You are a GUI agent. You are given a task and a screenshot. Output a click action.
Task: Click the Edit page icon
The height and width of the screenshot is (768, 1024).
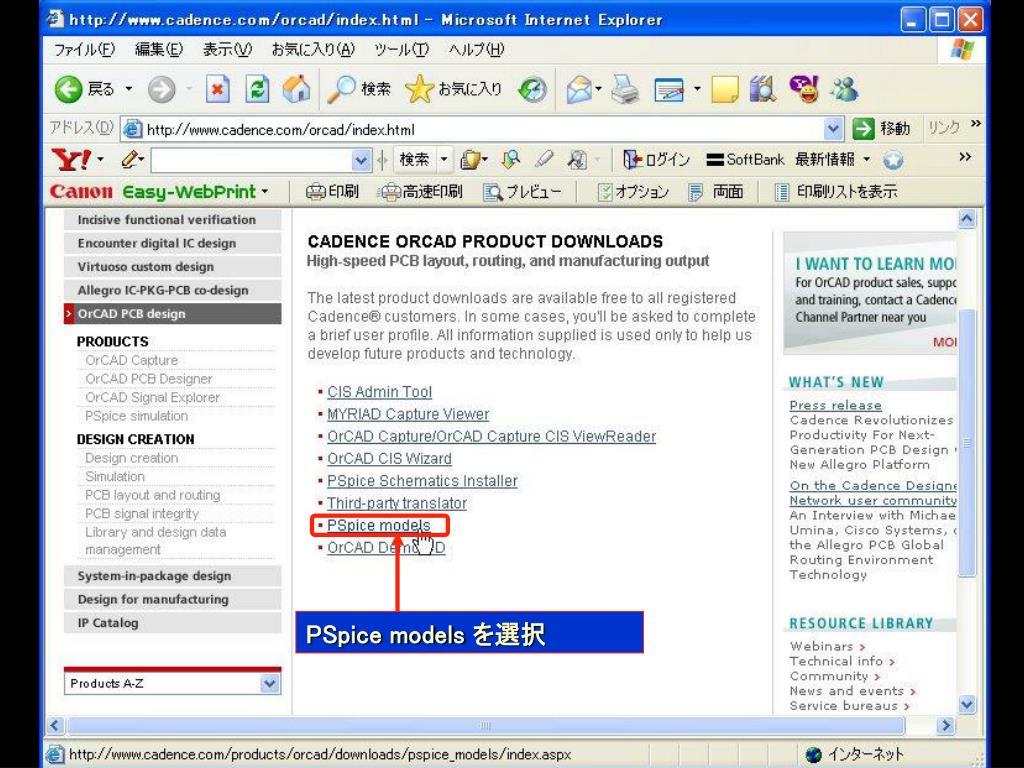[x=669, y=89]
